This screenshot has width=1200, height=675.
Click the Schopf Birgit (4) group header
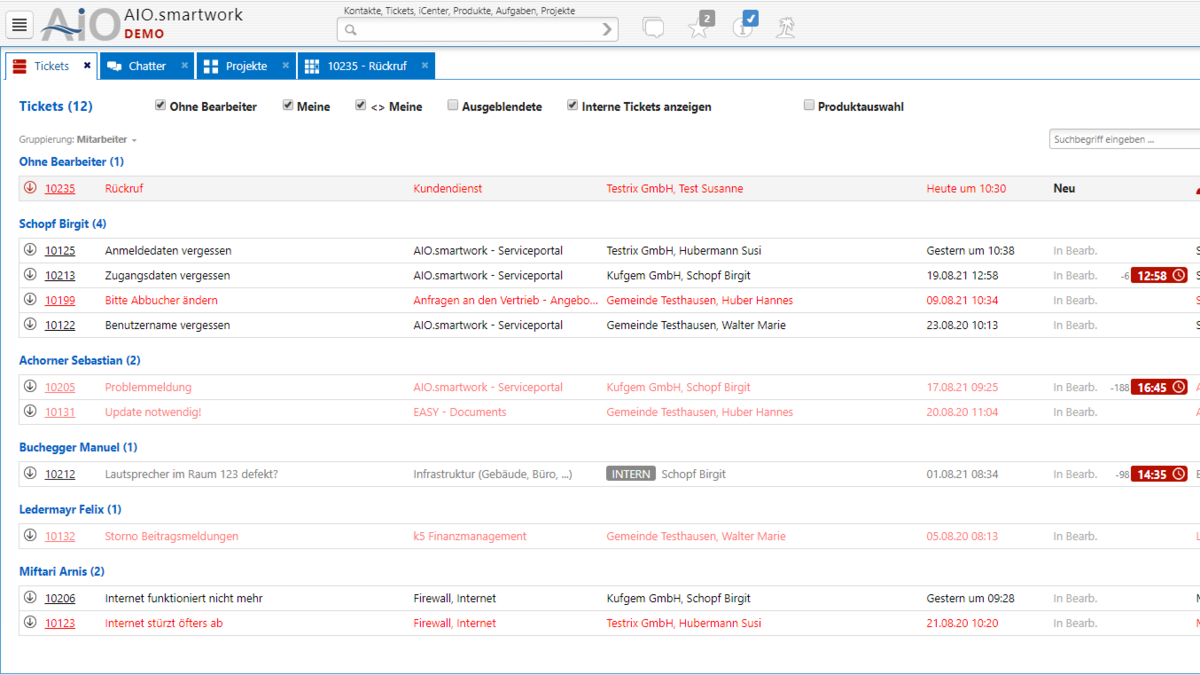pos(62,224)
